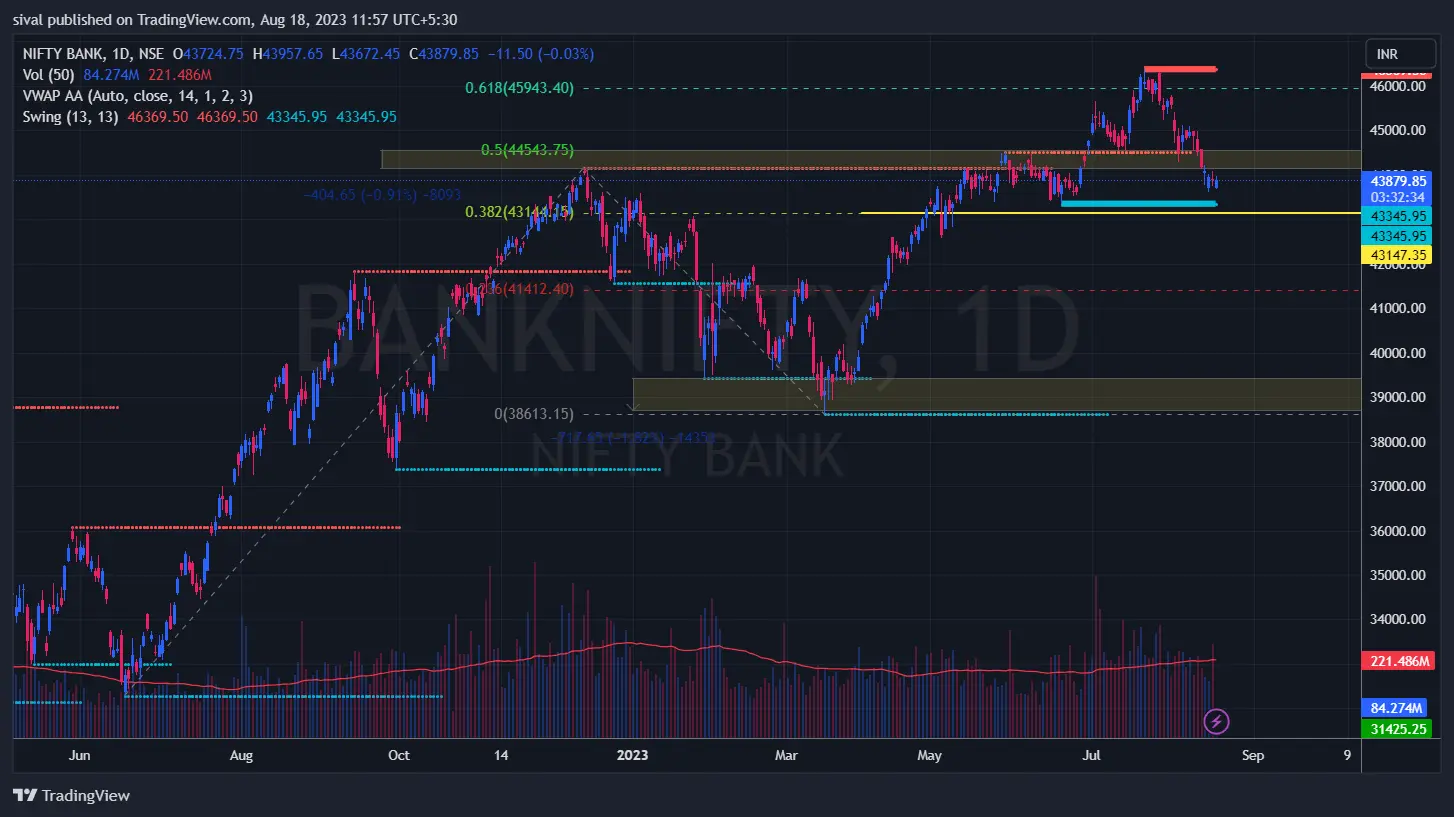The width and height of the screenshot is (1454, 817).
Task: Click 39000.00 on the price scale
Action: 1397,398
